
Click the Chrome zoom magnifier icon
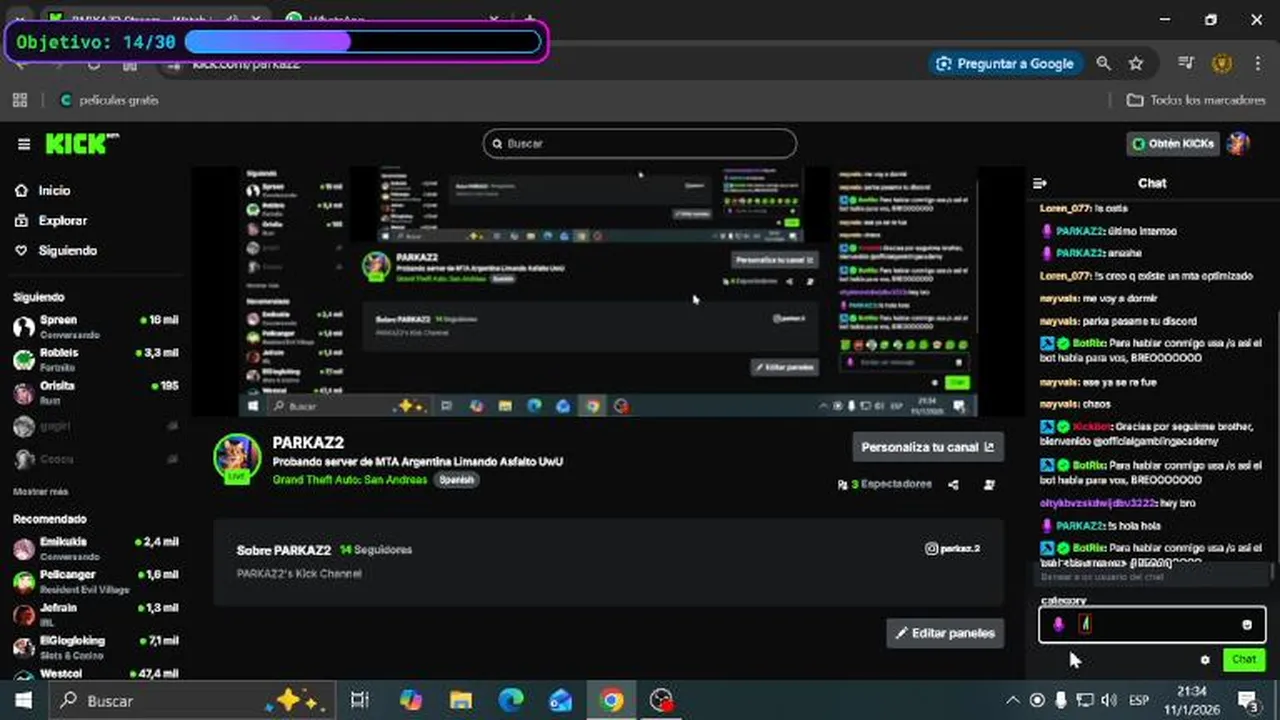point(1103,63)
